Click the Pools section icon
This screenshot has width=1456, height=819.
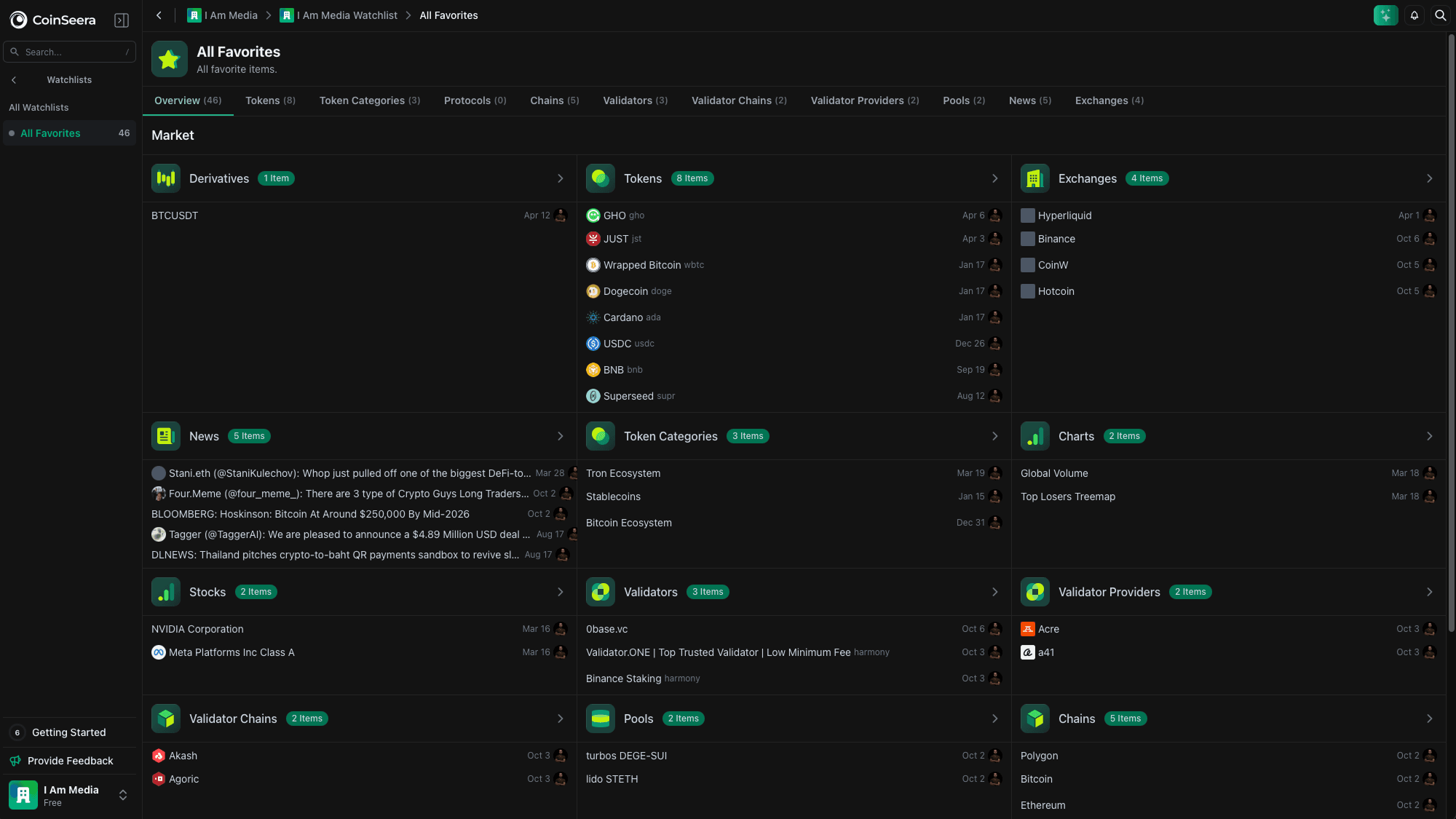pos(601,719)
